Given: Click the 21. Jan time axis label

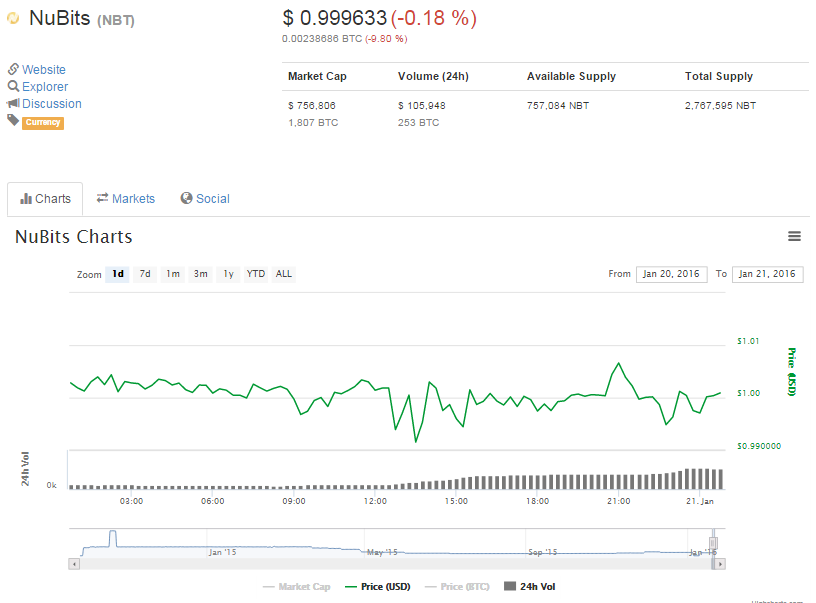Looking at the screenshot, I should click(x=700, y=501).
